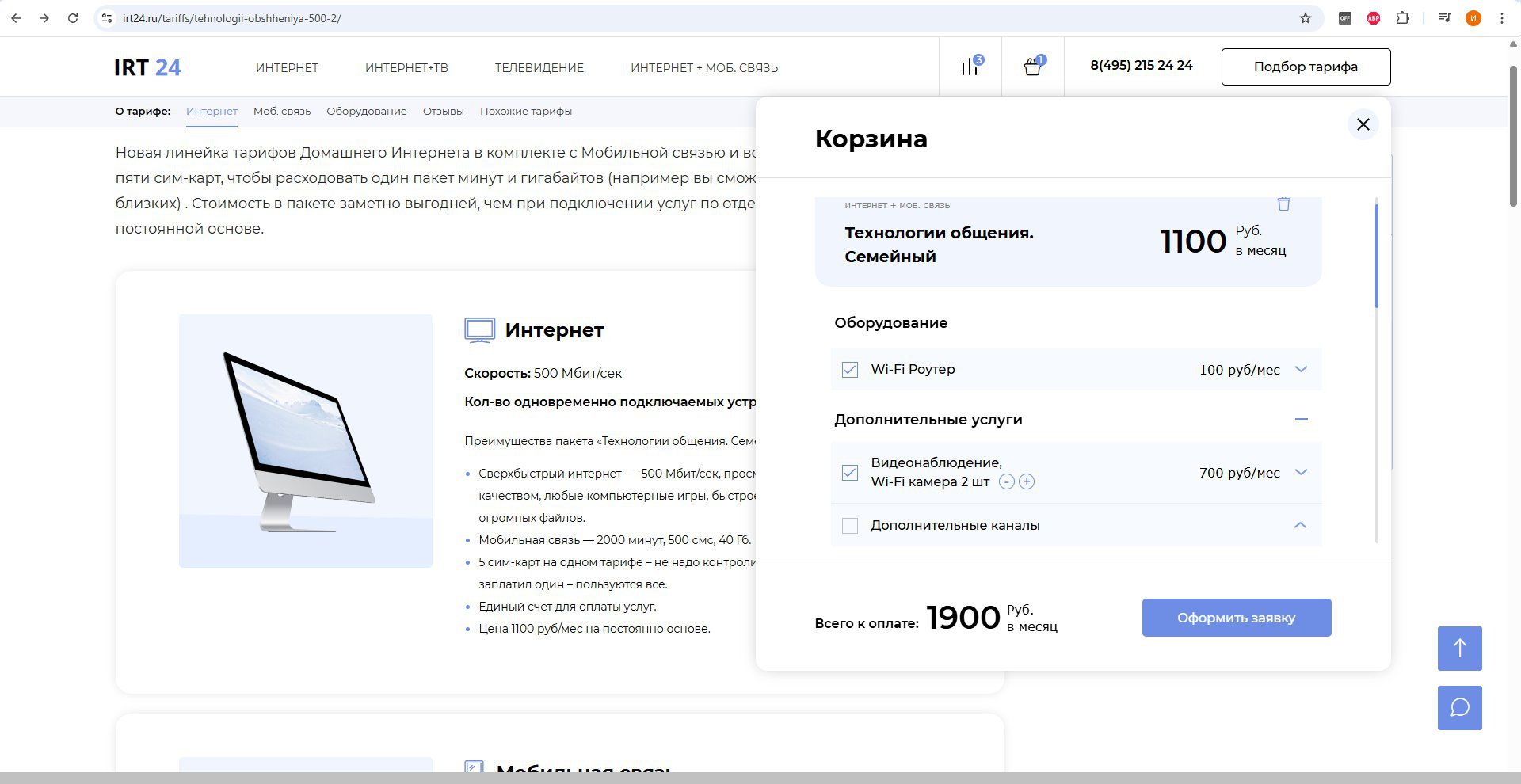
Task: Collapse the Дополнительные услуги section
Action: coord(1301,419)
